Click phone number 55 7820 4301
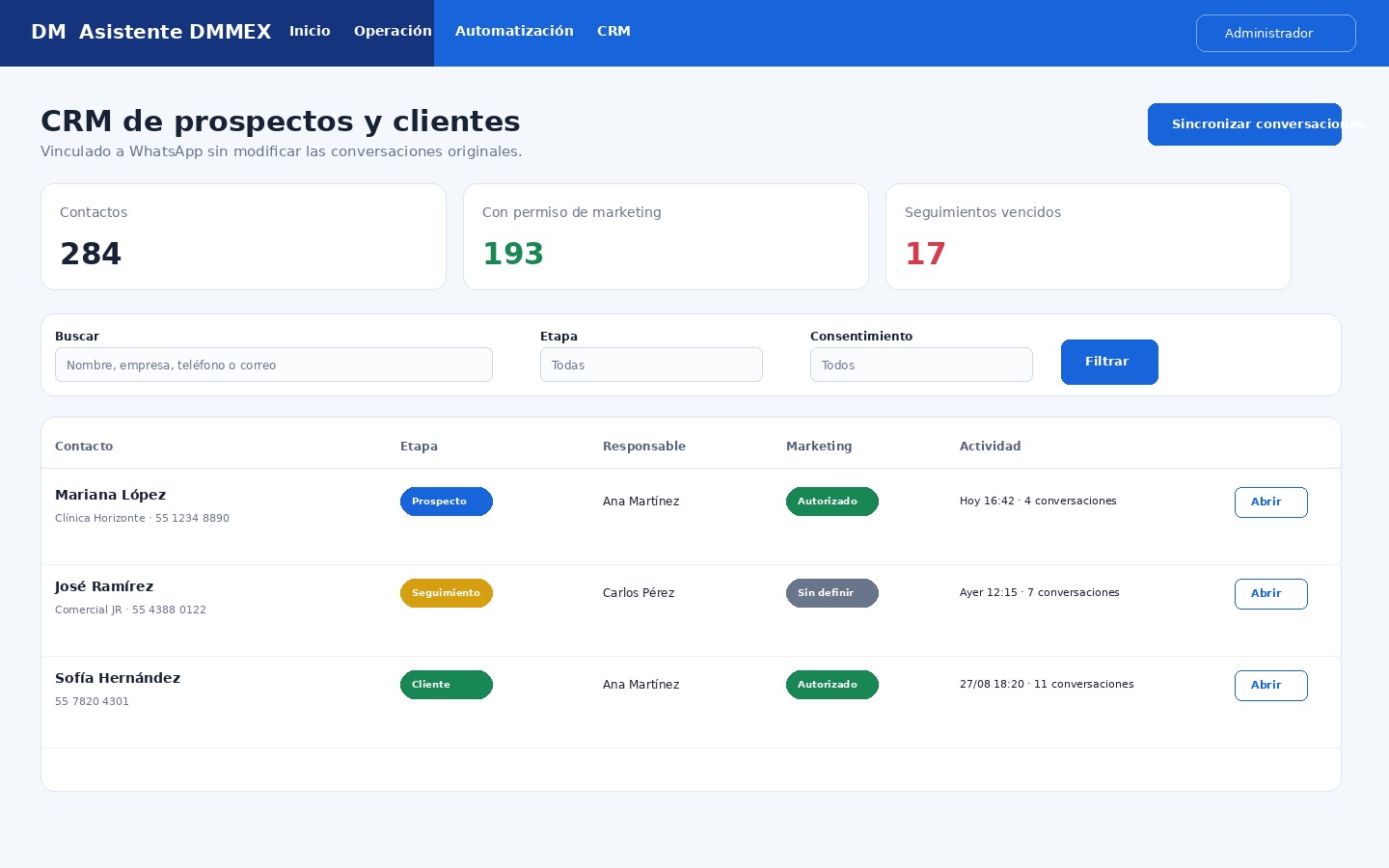1389x868 pixels. point(92,702)
